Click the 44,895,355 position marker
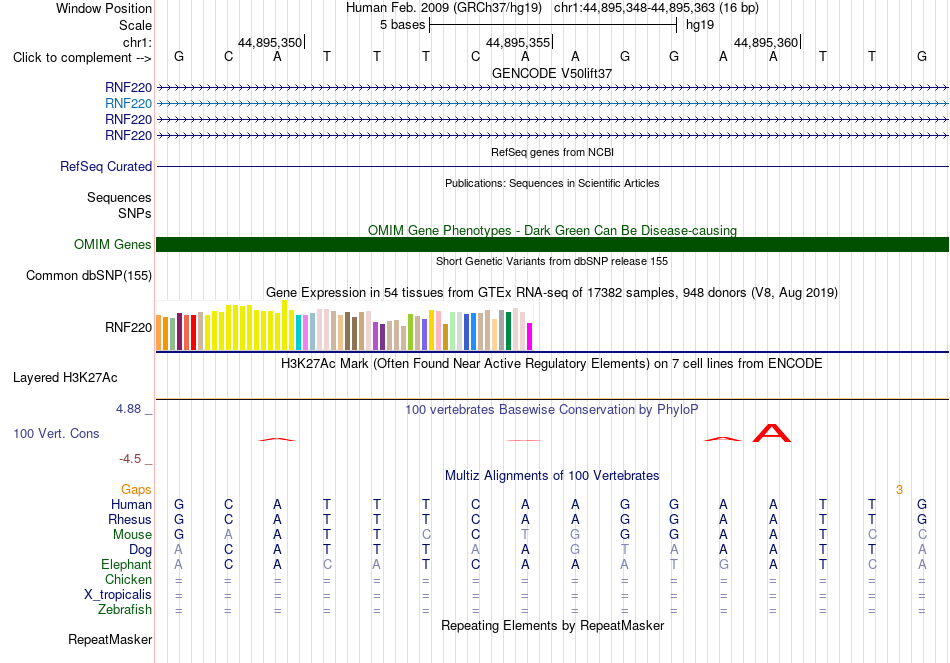 tap(518, 42)
